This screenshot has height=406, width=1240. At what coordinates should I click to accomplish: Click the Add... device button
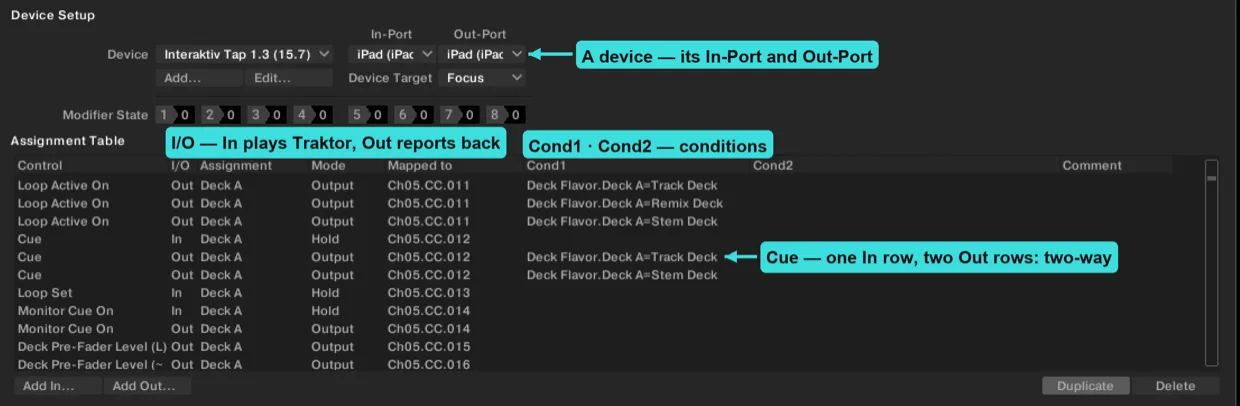click(x=198, y=78)
